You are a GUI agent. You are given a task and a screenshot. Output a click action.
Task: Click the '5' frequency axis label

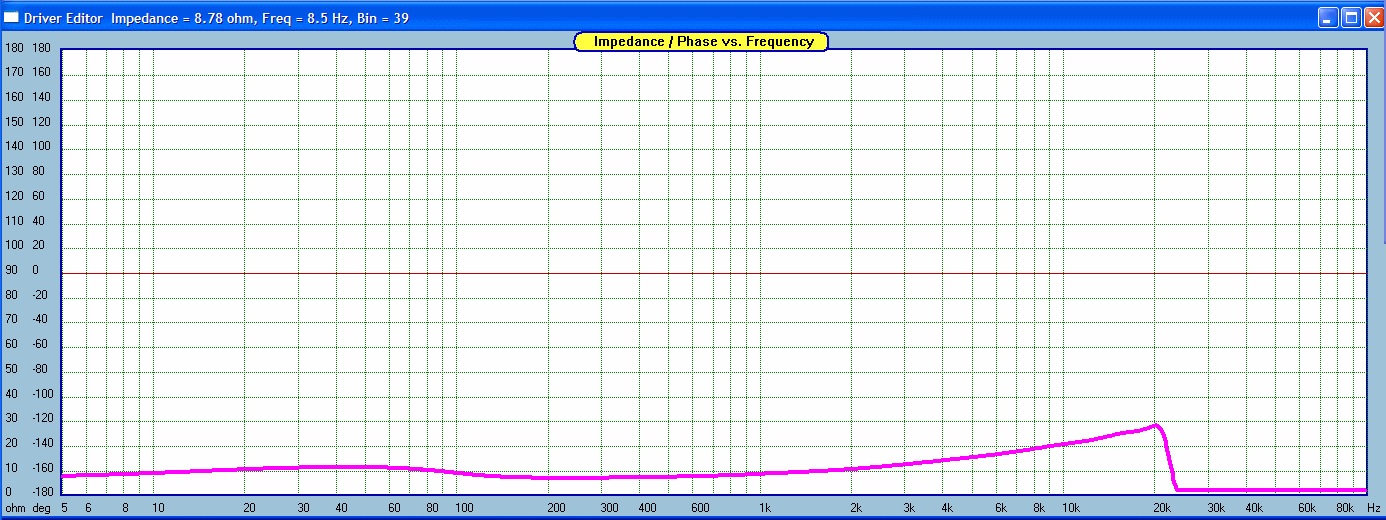[64, 508]
